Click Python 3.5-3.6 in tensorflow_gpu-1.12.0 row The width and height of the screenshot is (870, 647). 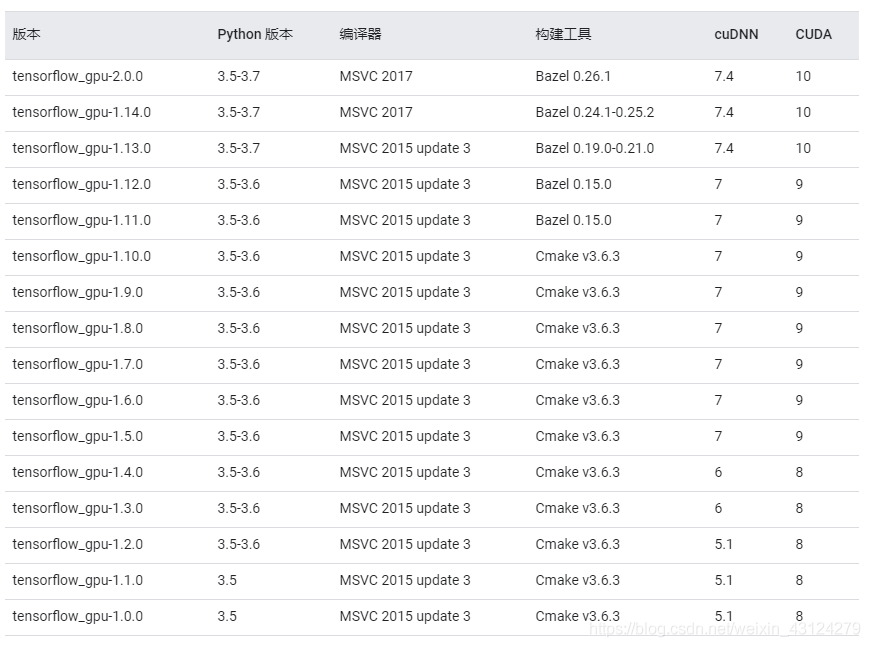(x=239, y=185)
